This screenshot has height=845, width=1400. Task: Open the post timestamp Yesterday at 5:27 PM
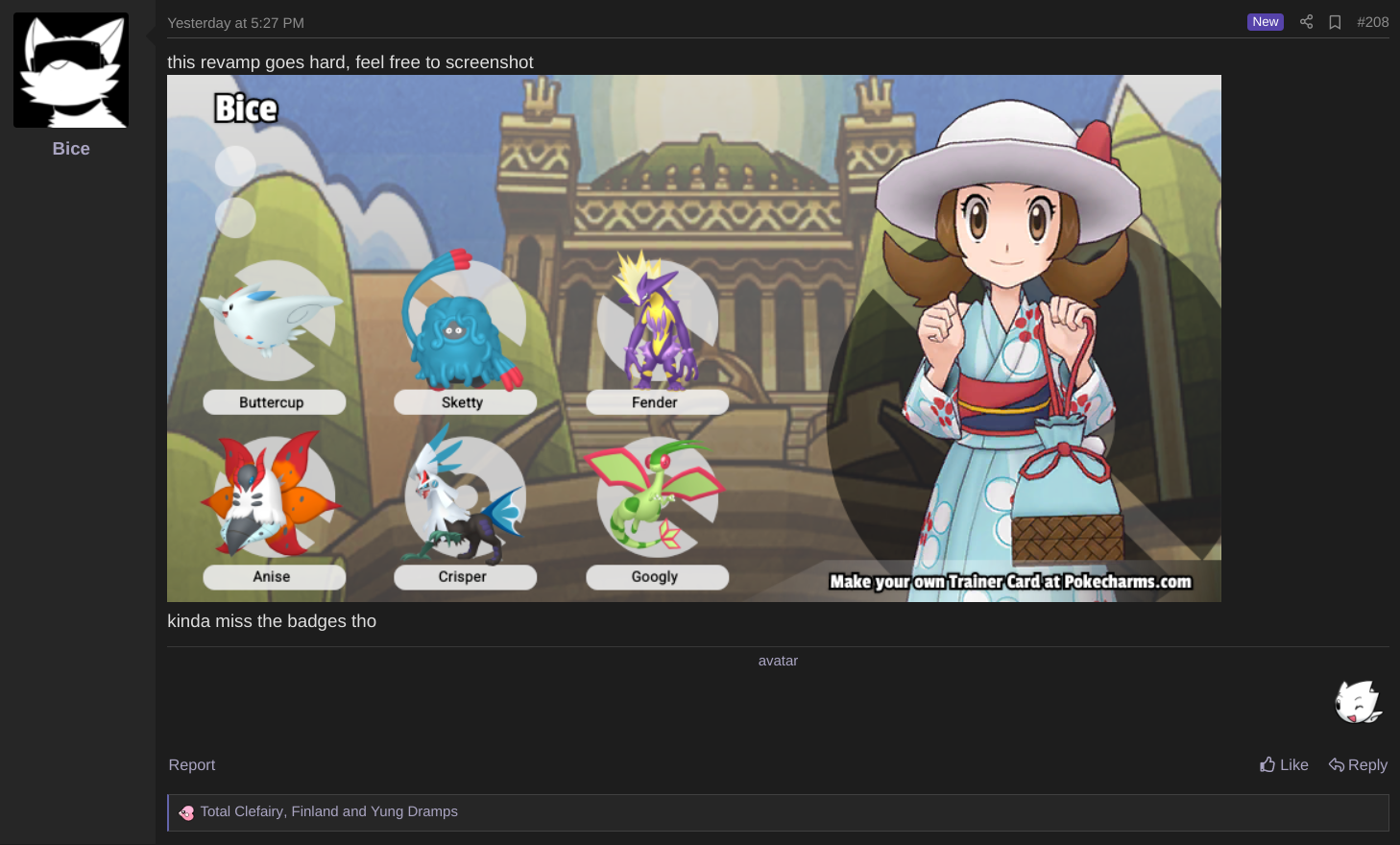235,22
